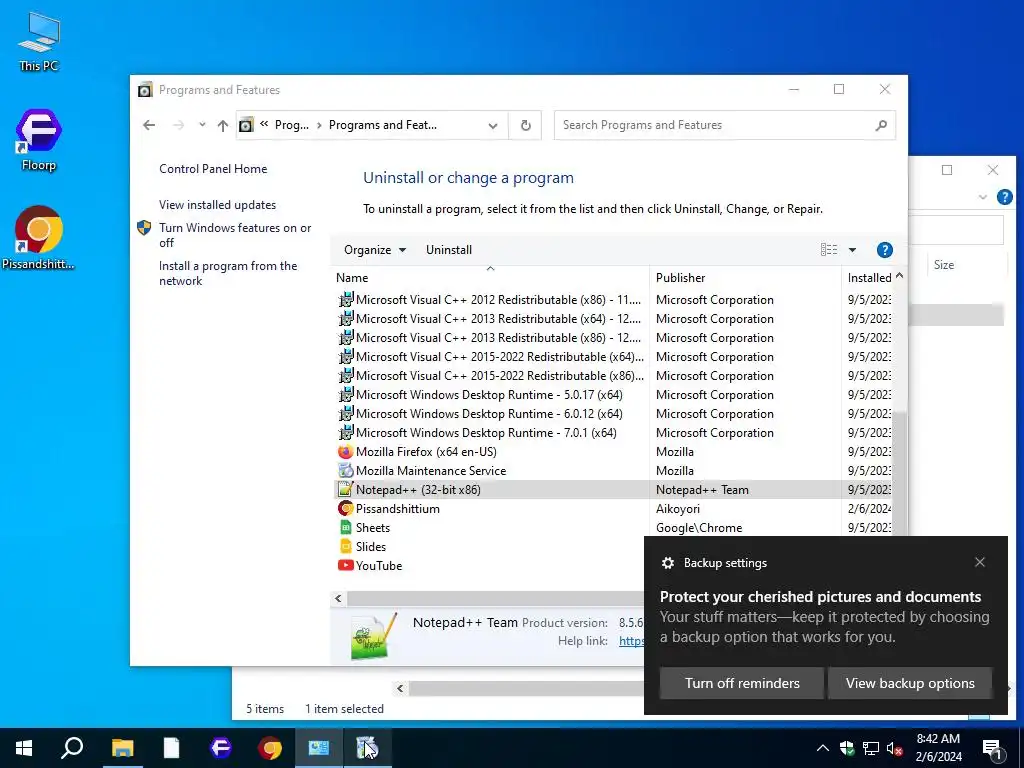Open the Start menu

click(x=24, y=748)
